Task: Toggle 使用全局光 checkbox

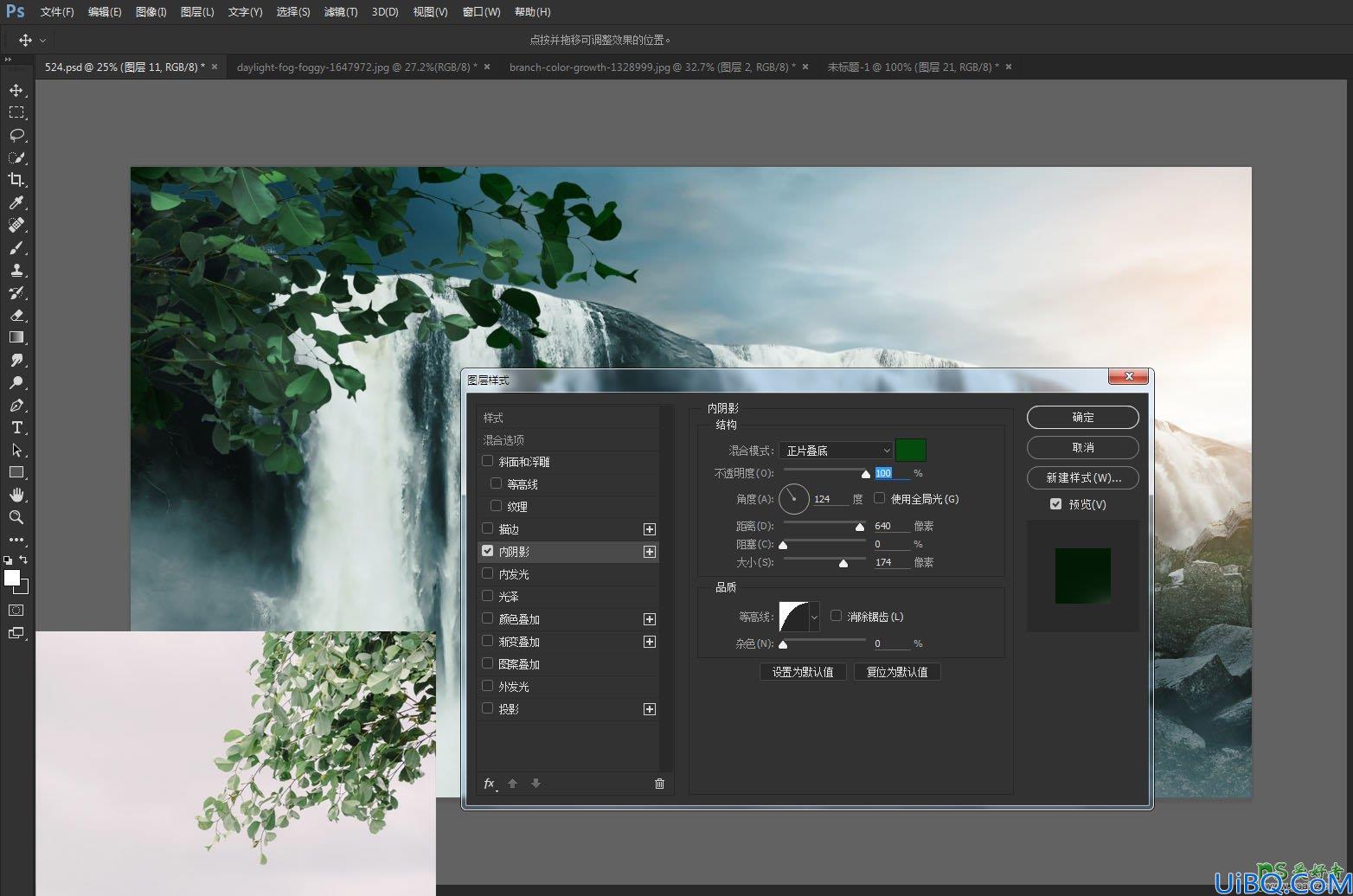Action: tap(880, 498)
